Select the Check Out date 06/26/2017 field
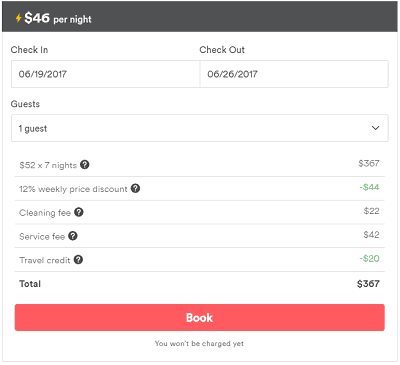The height and width of the screenshot is (365, 400). pyautogui.click(x=294, y=74)
